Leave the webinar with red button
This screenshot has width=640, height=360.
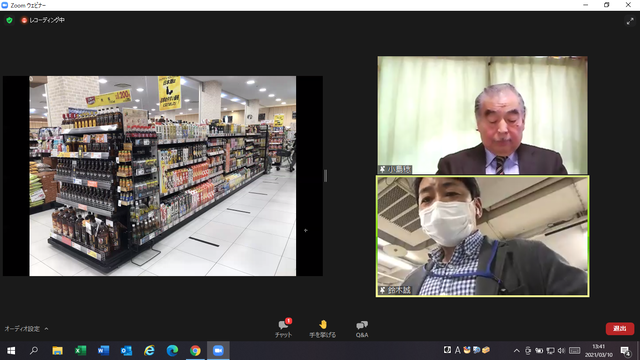[x=620, y=329]
